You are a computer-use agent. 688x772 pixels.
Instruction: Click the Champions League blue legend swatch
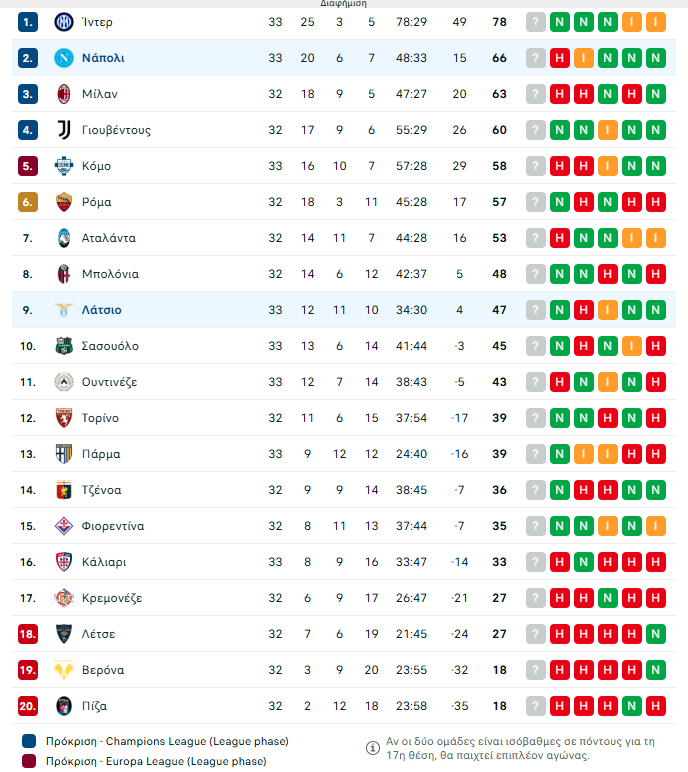click(28, 742)
